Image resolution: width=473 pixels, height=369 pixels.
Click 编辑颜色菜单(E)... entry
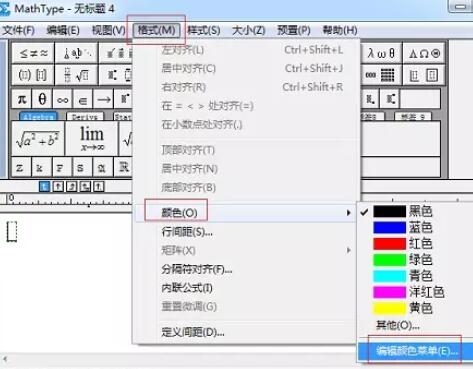pyautogui.click(x=416, y=351)
